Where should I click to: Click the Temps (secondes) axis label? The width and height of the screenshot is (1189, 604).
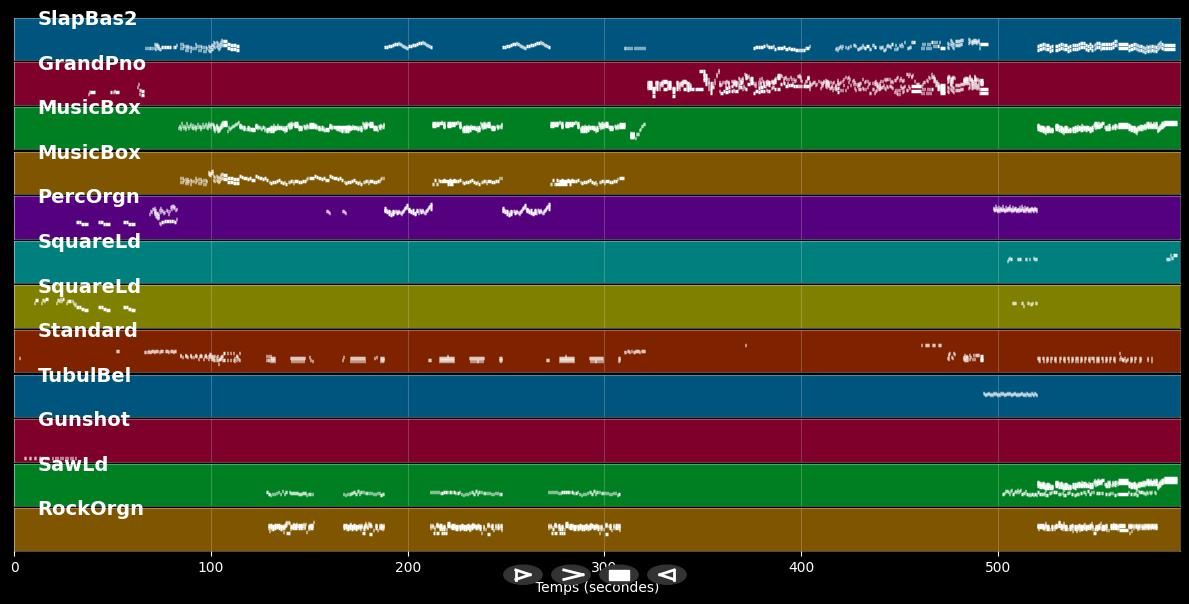597,588
